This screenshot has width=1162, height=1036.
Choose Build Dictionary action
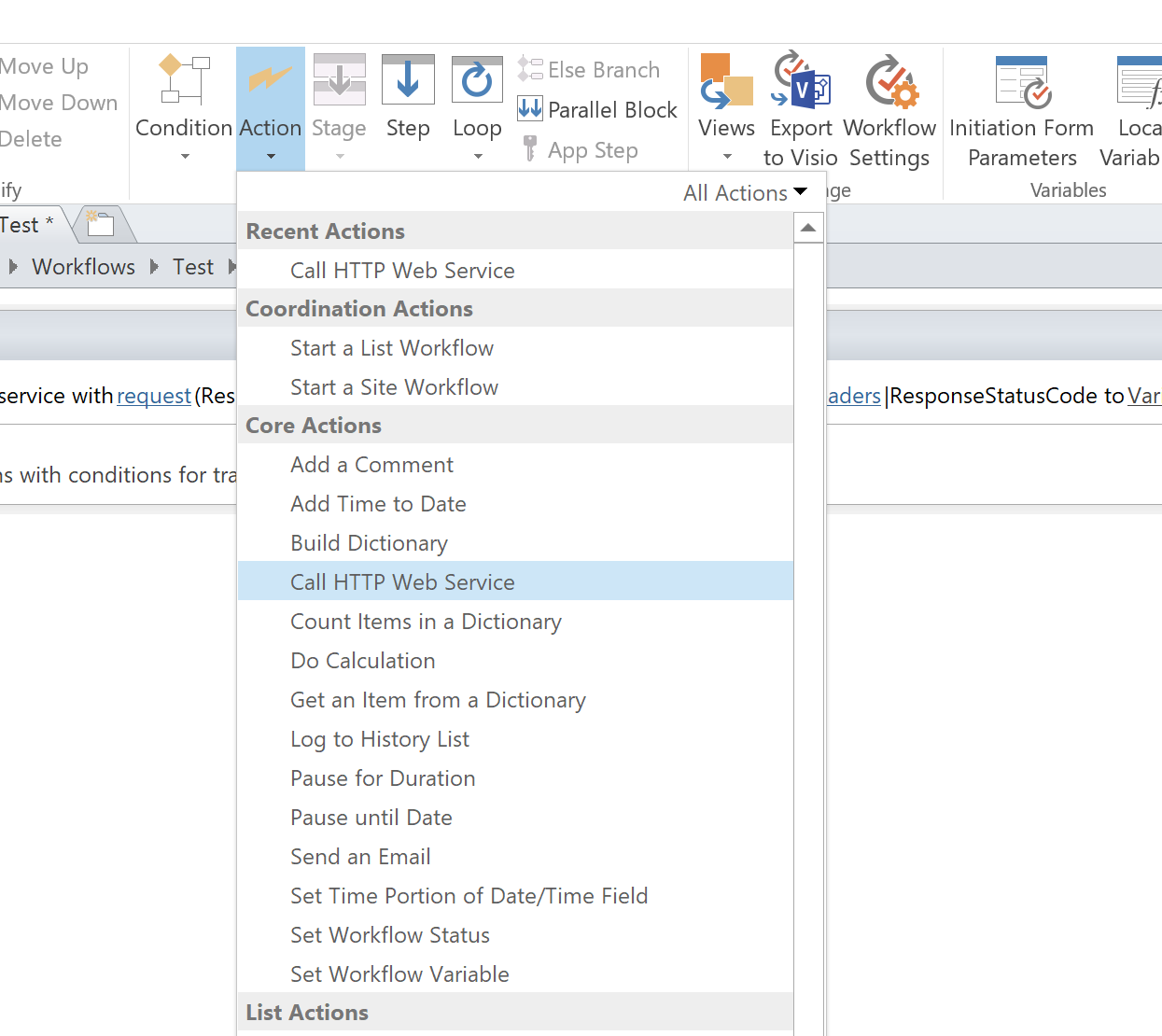point(369,543)
